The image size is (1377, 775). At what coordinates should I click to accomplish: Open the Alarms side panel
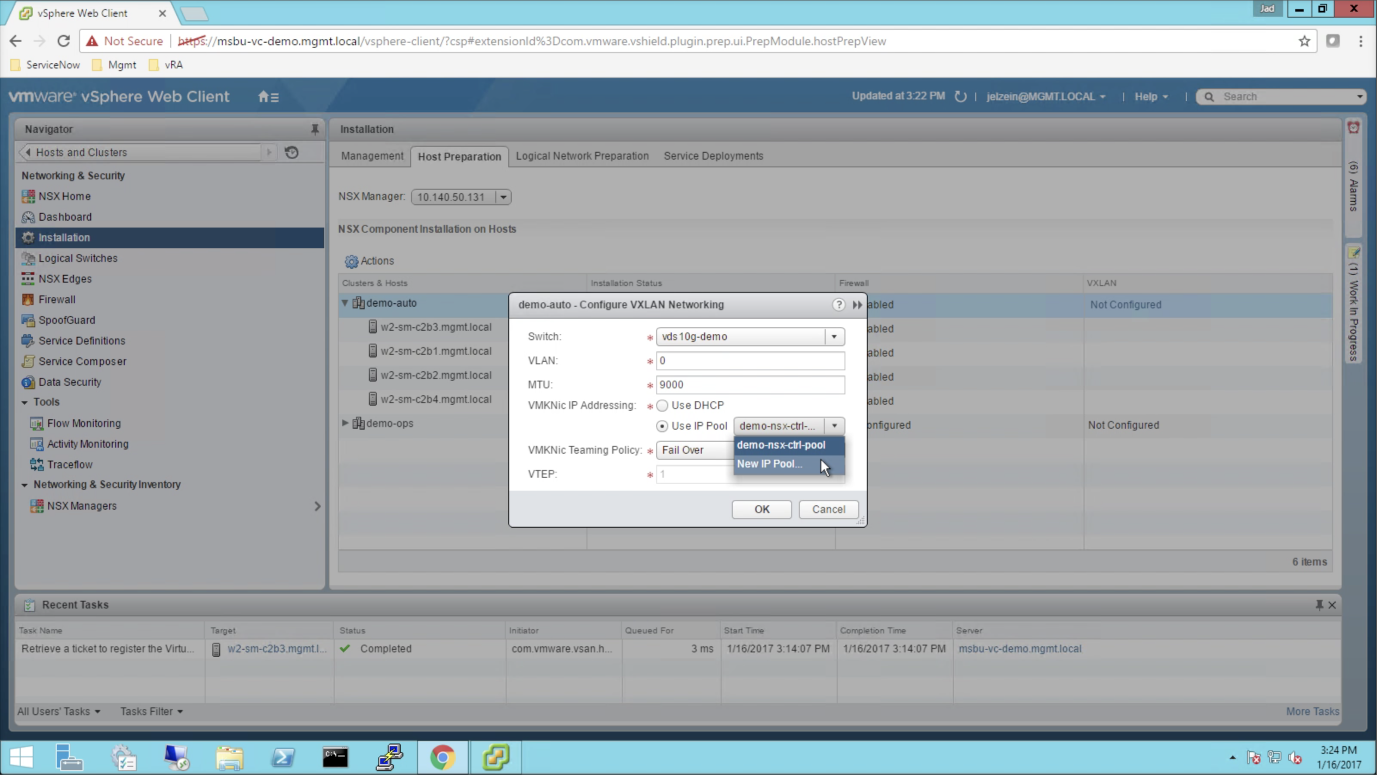pyautogui.click(x=1353, y=178)
